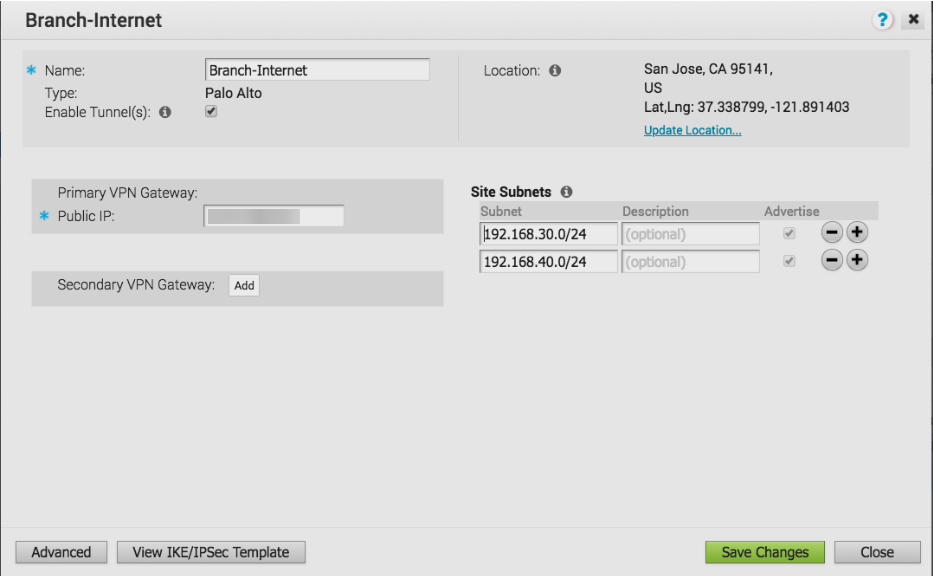The height and width of the screenshot is (576, 933).
Task: Add subnet after 192.168.30.0/24 row with plus
Action: (x=857, y=232)
